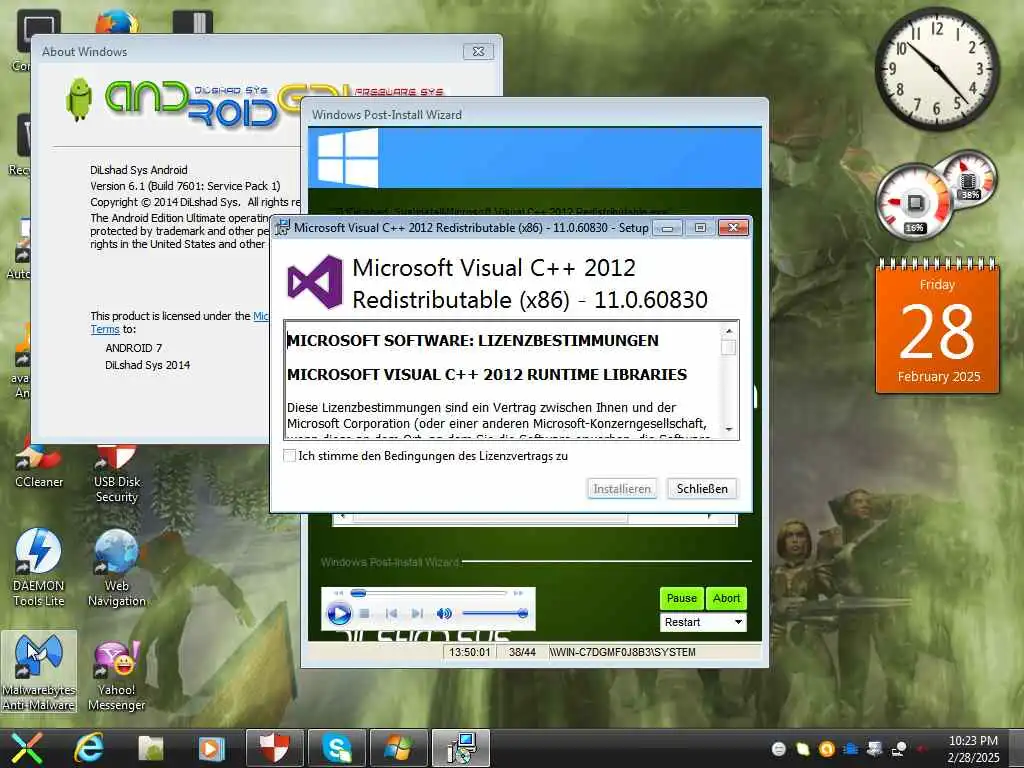Click the calendar gadget showing 28
Screen dimensions: 1024x768
(937, 327)
